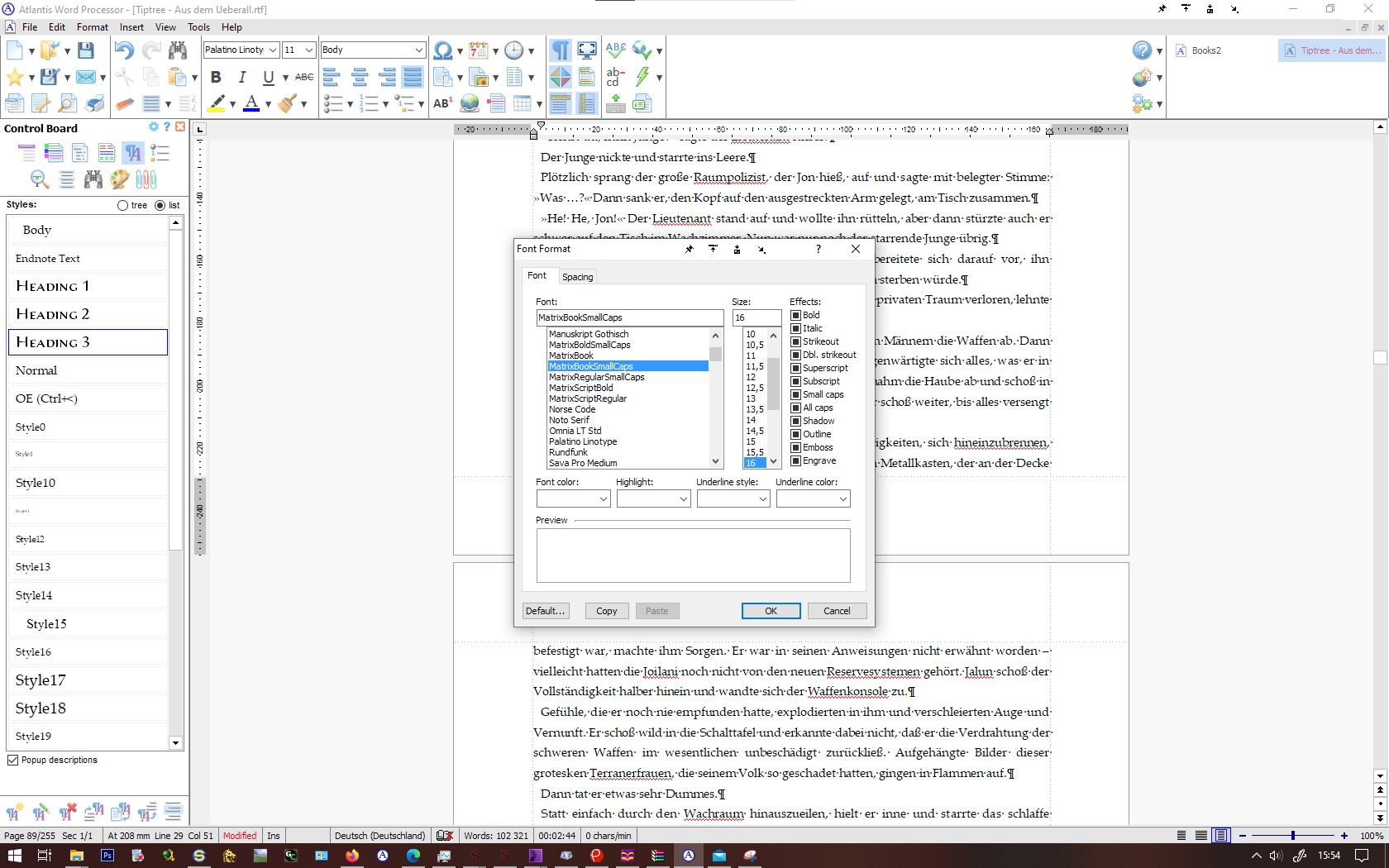Toggle the show paragraph marks icon
The width and height of the screenshot is (1389, 868).
click(x=560, y=50)
